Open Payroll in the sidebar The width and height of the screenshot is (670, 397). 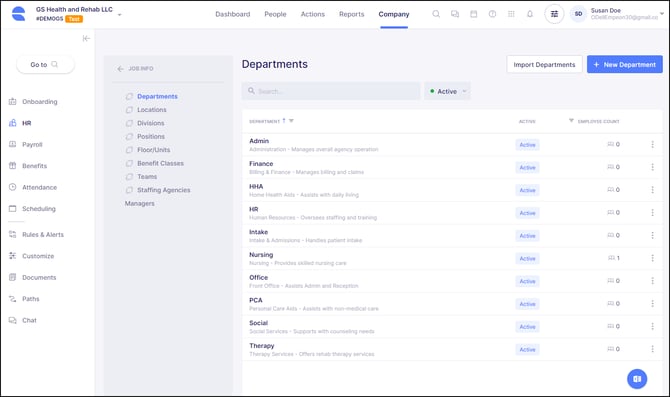pos(26,144)
